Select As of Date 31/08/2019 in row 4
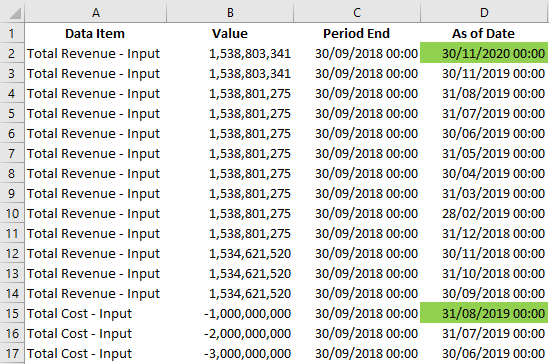 (x=484, y=93)
